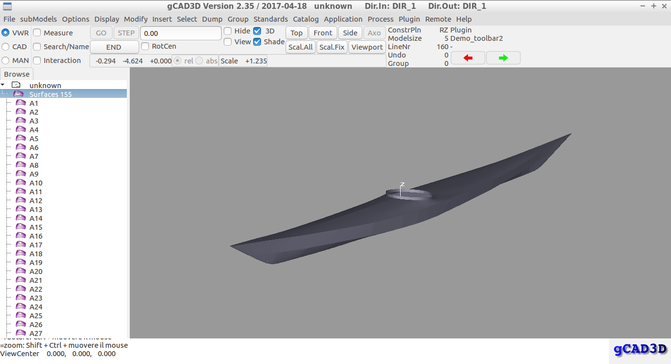Select surface A14 in the tree
The image size is (671, 364).
click(36, 218)
